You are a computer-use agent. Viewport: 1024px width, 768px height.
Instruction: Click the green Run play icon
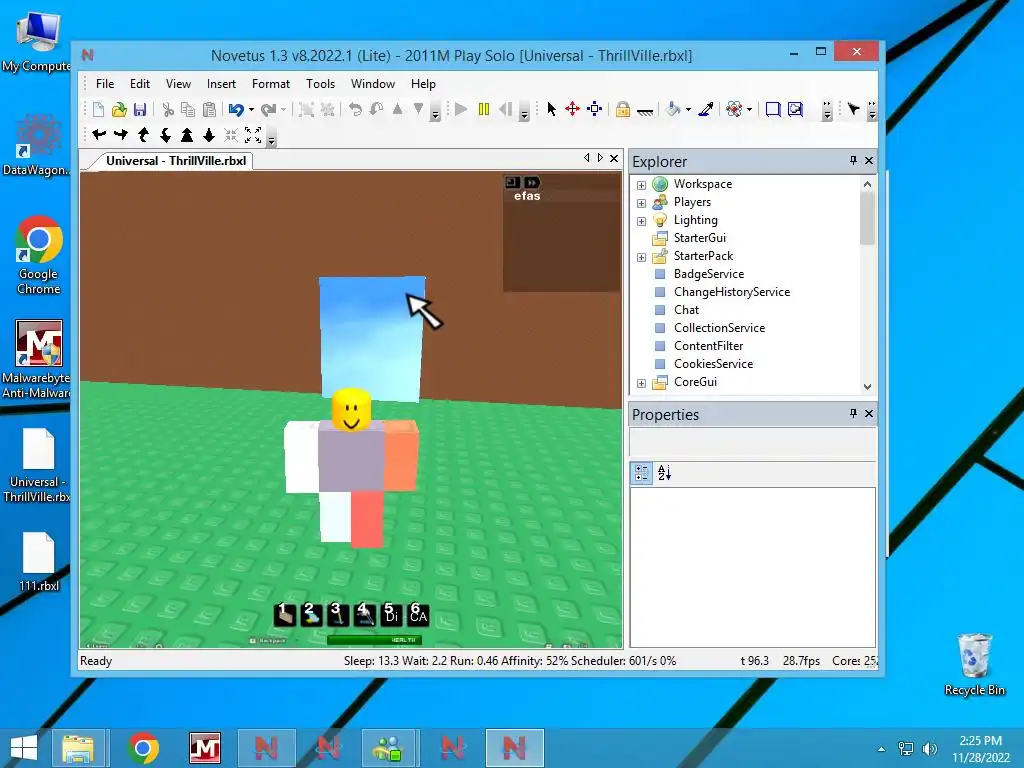coord(461,109)
